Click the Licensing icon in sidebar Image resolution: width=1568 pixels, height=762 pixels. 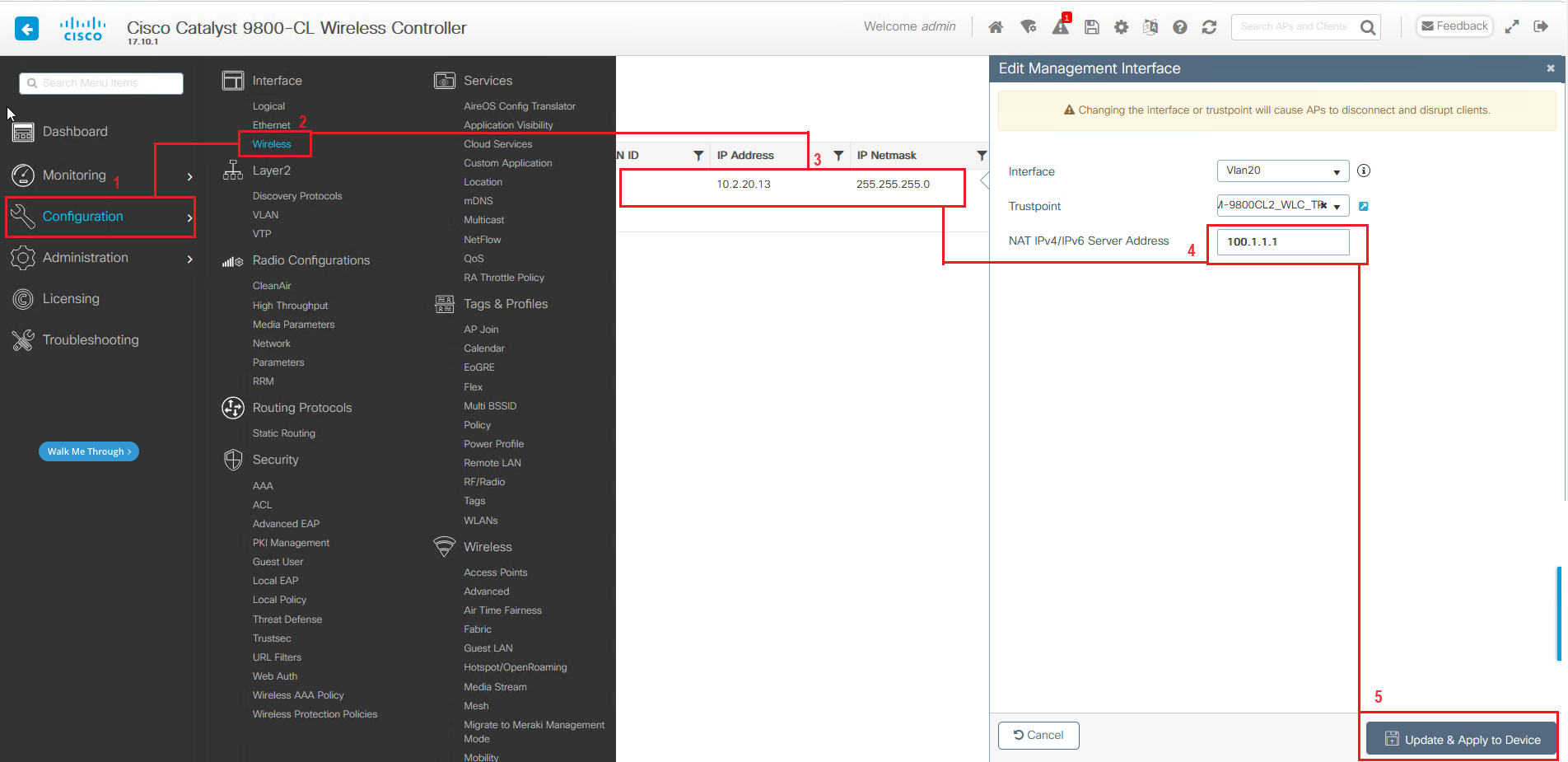(23, 299)
